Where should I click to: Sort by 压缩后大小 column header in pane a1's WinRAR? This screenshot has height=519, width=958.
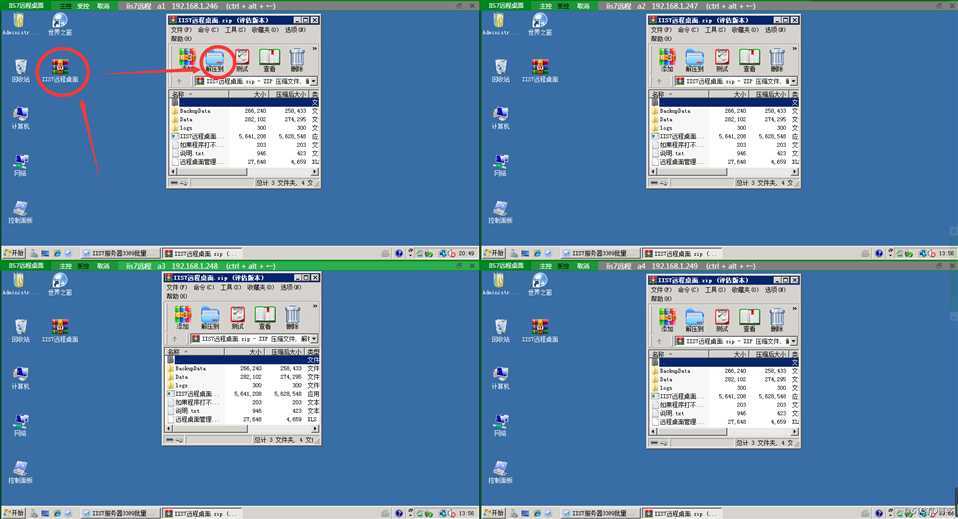coord(290,94)
